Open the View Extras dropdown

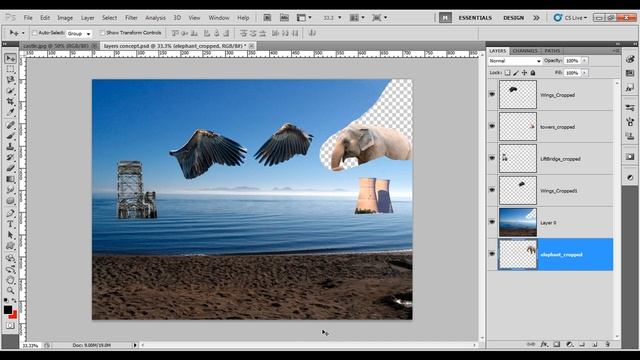(304, 18)
